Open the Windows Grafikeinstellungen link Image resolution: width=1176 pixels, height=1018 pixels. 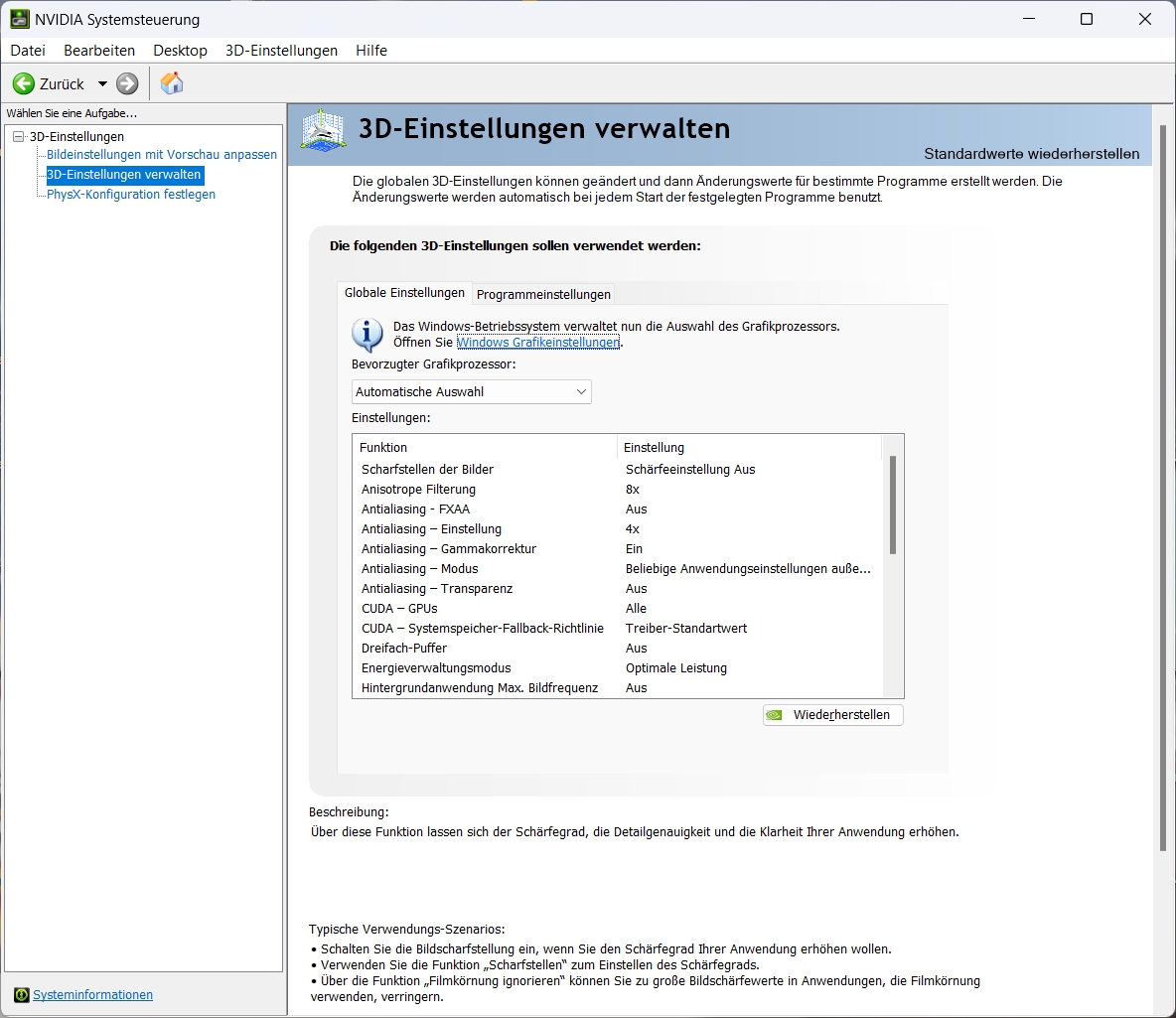click(x=537, y=343)
